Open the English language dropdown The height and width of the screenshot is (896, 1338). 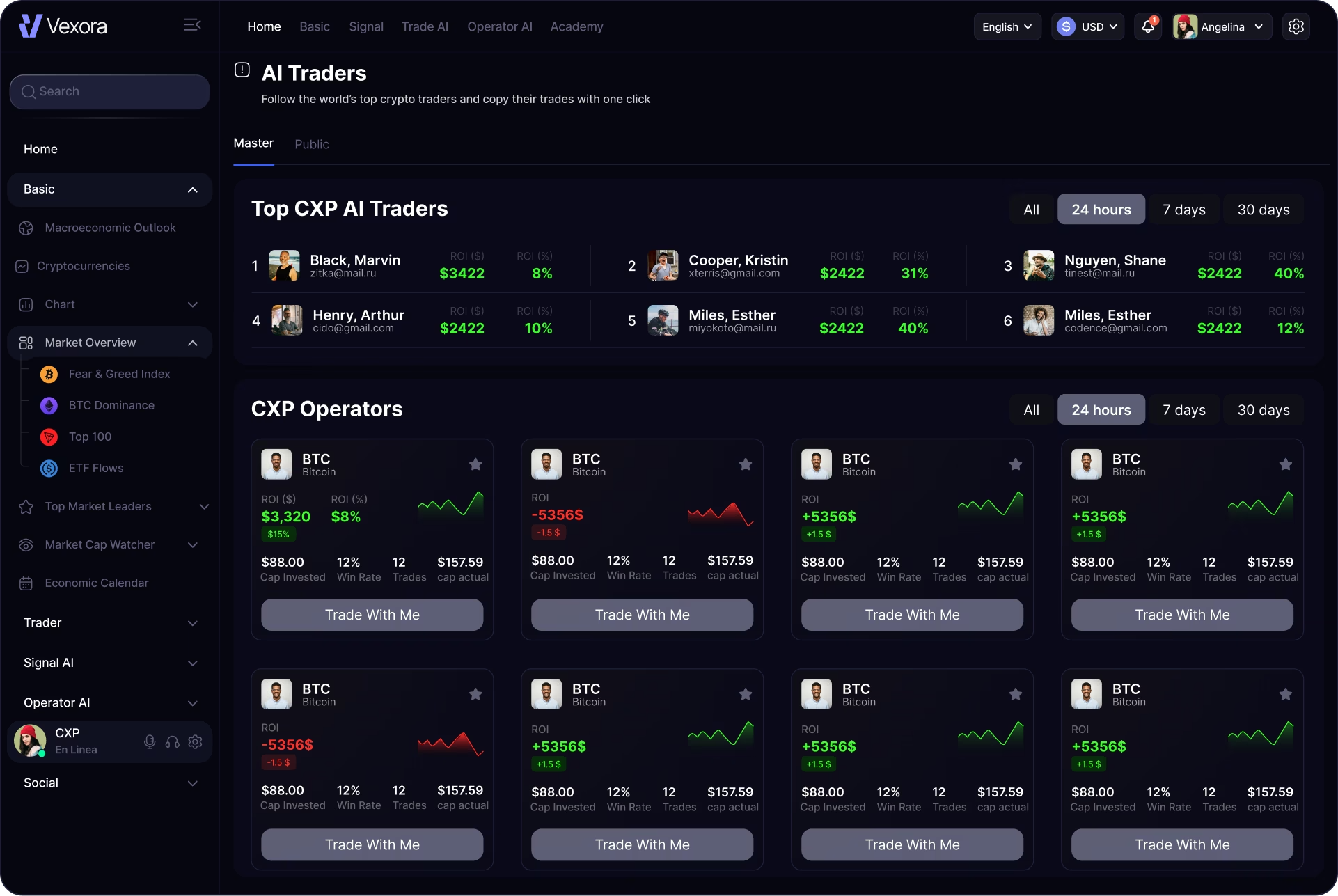click(x=1007, y=26)
